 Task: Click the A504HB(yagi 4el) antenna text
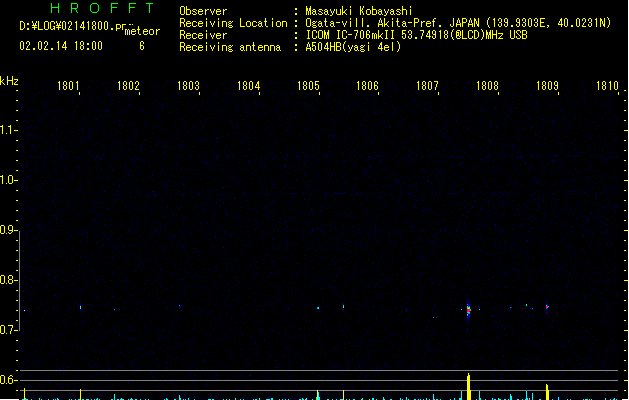353,47
